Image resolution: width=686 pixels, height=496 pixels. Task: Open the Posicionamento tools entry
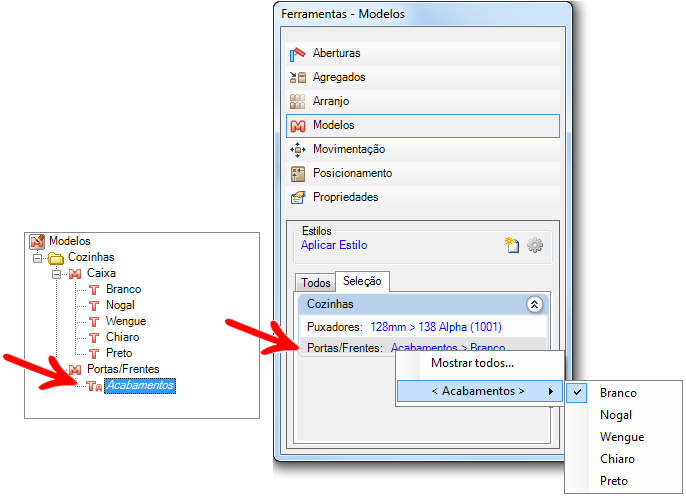tap(423, 174)
